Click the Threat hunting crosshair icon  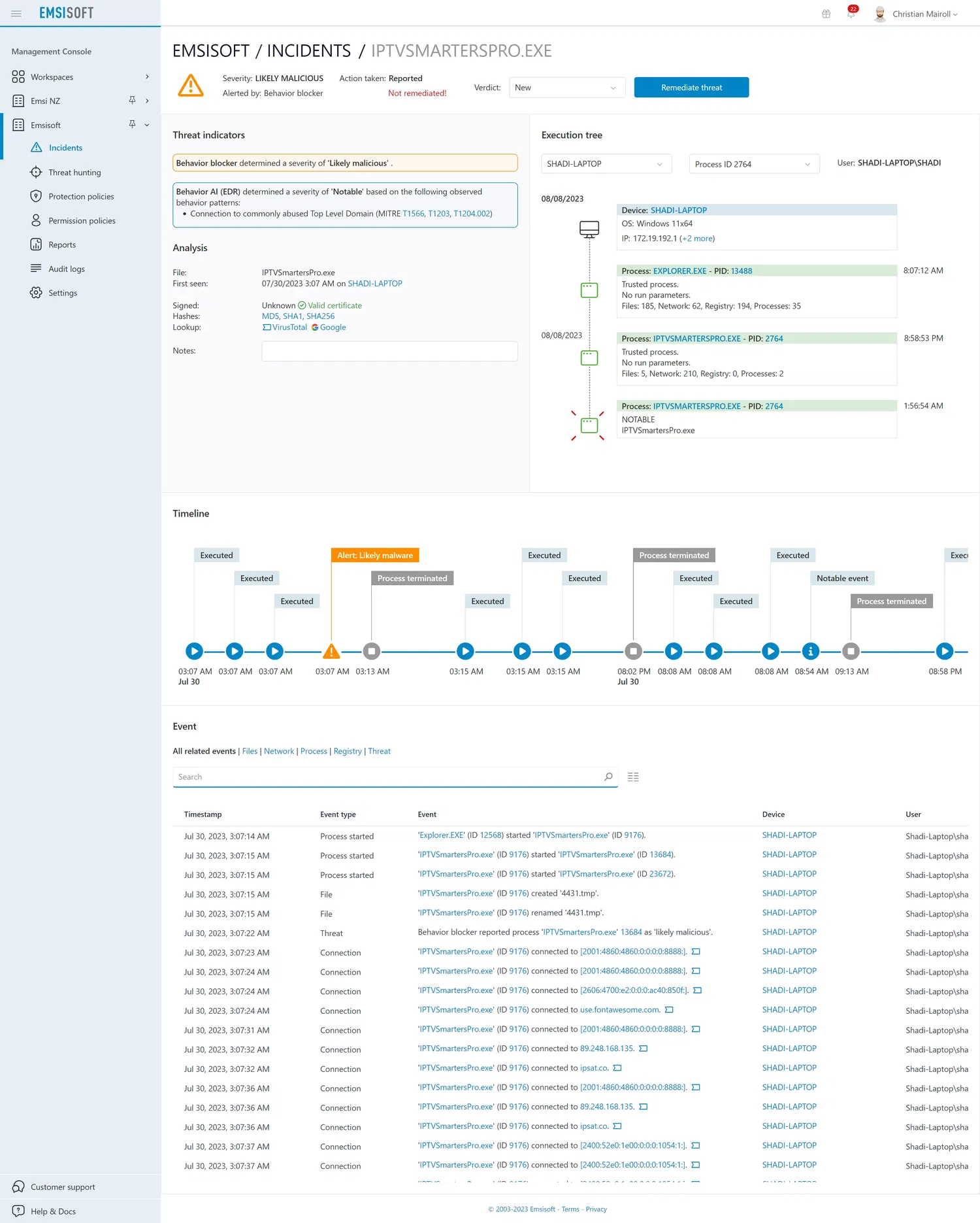(x=36, y=173)
